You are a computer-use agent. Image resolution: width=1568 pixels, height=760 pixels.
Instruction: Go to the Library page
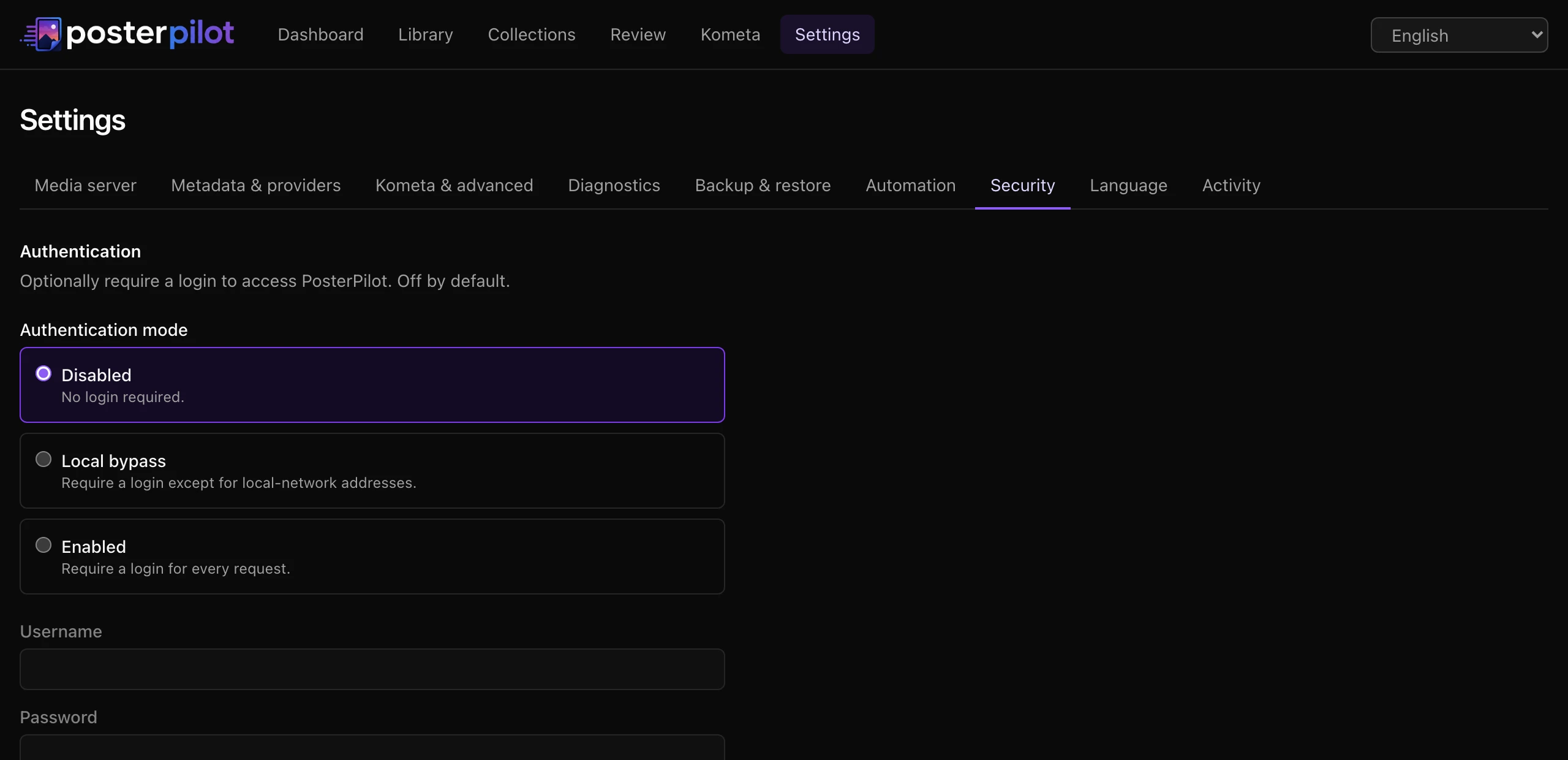click(x=426, y=34)
